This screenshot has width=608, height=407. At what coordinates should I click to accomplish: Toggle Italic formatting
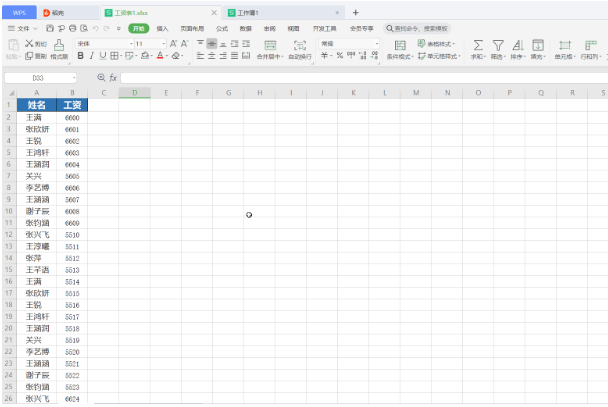coord(92,56)
